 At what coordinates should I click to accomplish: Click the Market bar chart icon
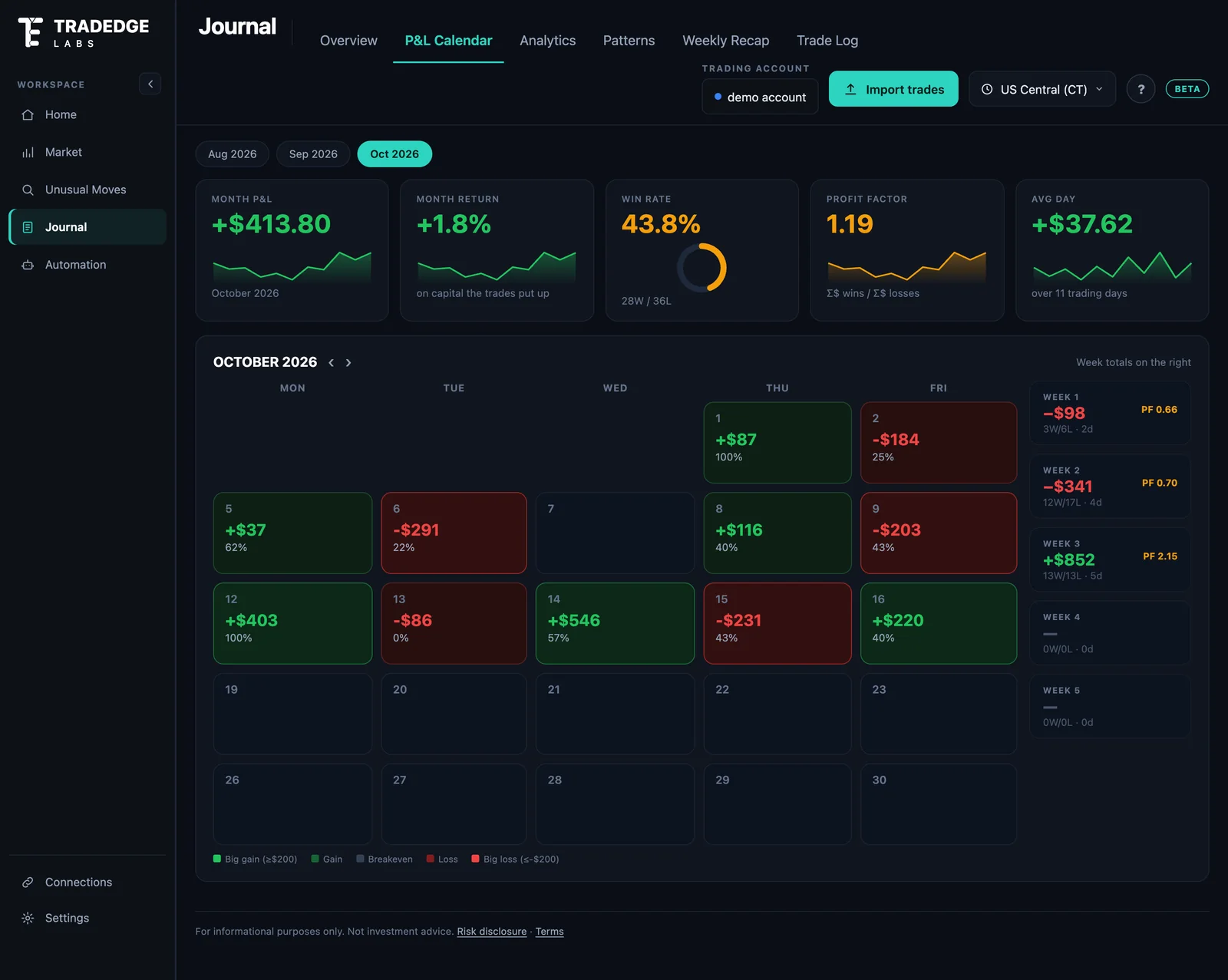pos(28,152)
